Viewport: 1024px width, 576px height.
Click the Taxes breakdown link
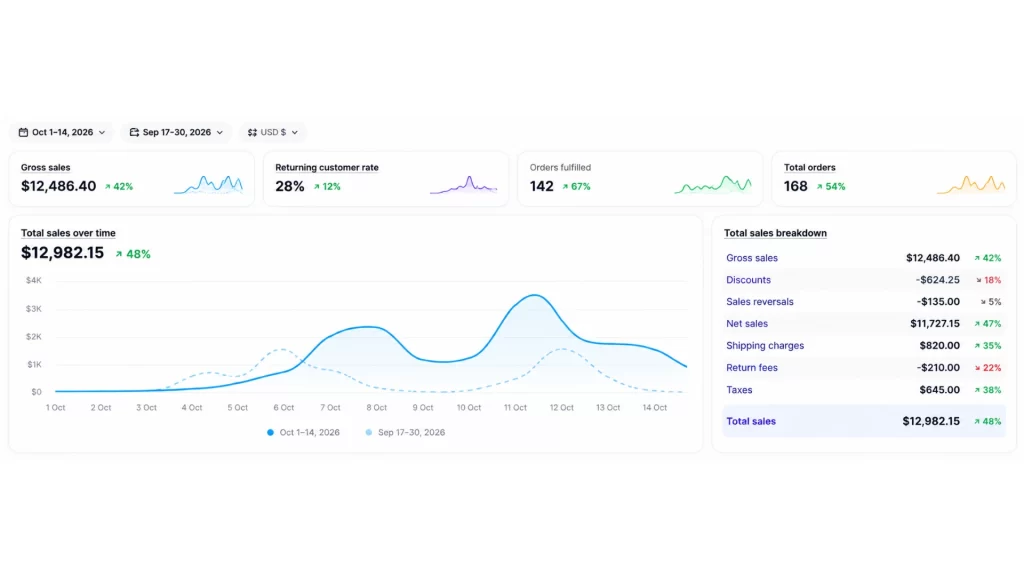pyautogui.click(x=739, y=390)
